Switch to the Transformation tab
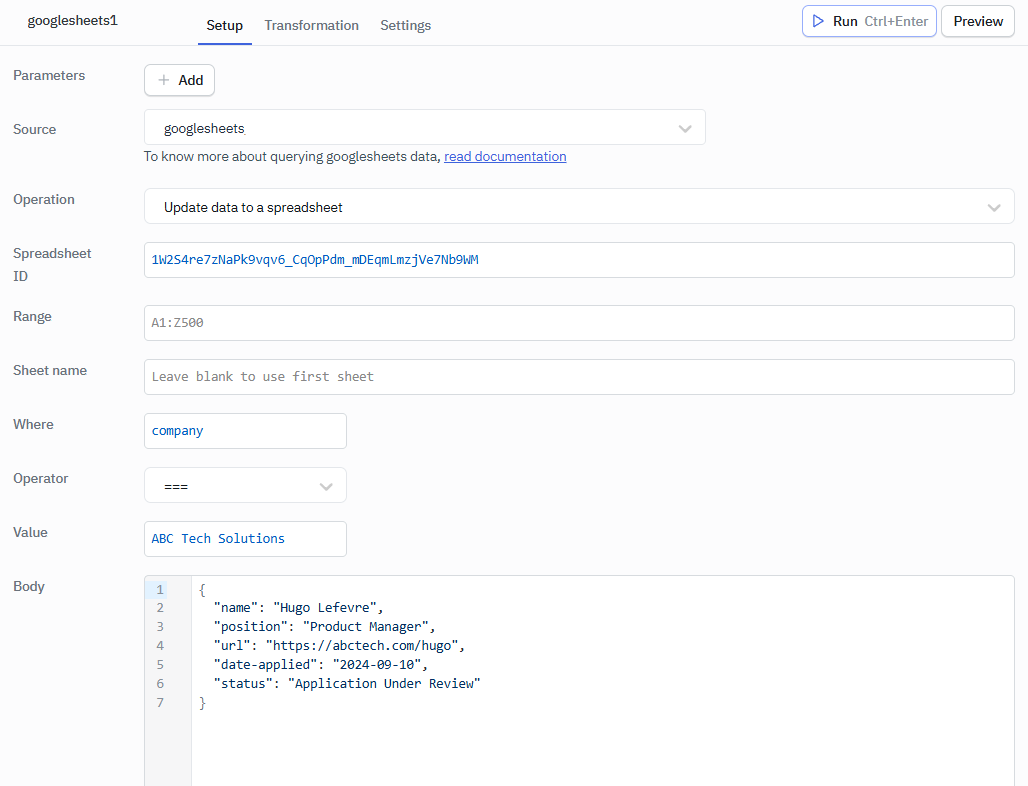Image resolution: width=1028 pixels, height=786 pixels. pyautogui.click(x=311, y=25)
